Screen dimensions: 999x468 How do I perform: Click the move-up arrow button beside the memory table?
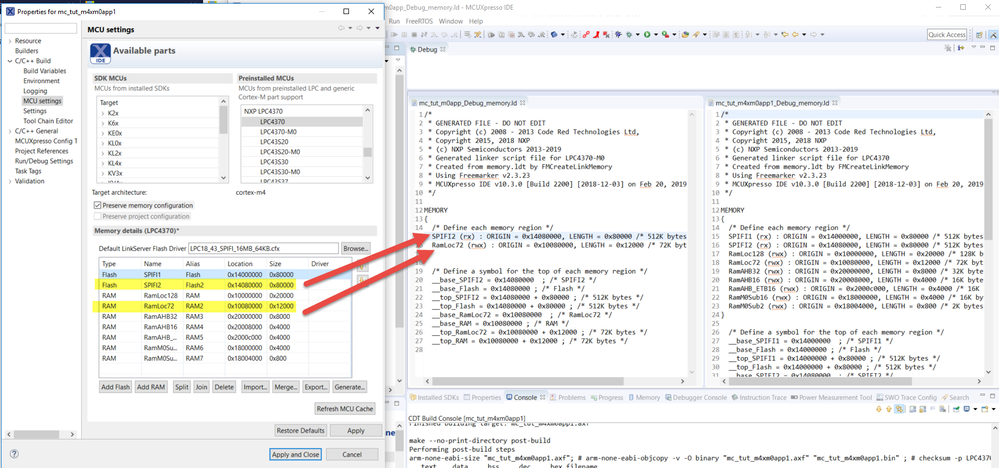(363, 266)
